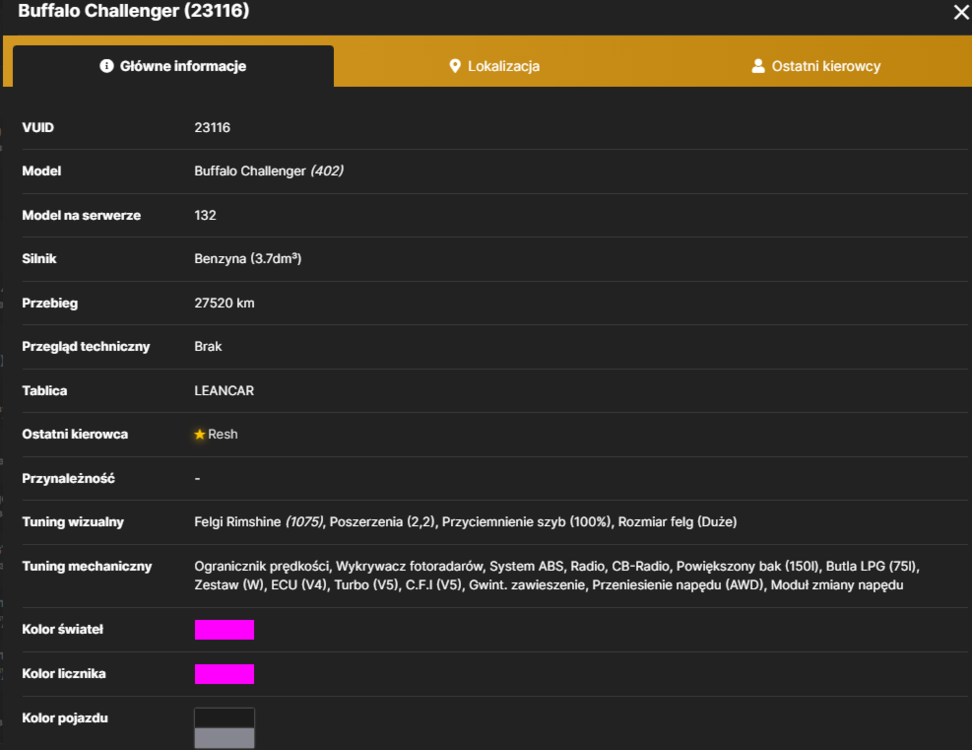
Task: Click the Kolor pojazdu label
Action: (x=65, y=718)
